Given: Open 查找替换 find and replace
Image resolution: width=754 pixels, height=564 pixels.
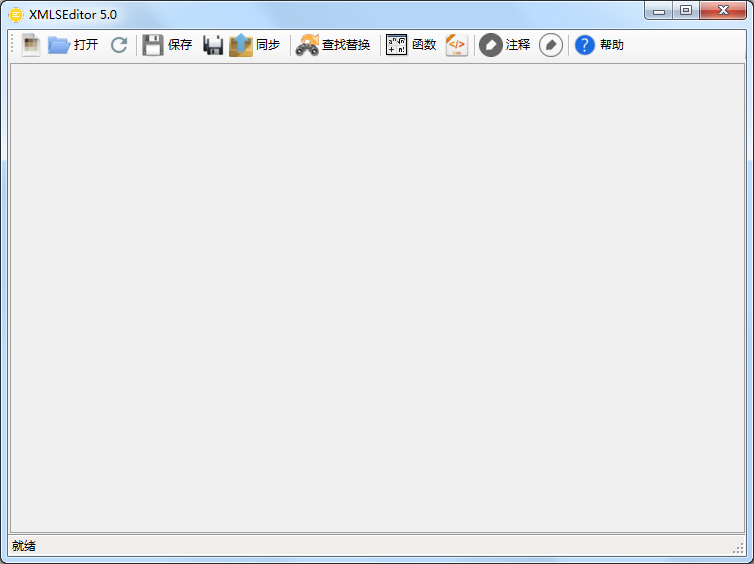Looking at the screenshot, I should (x=333, y=45).
